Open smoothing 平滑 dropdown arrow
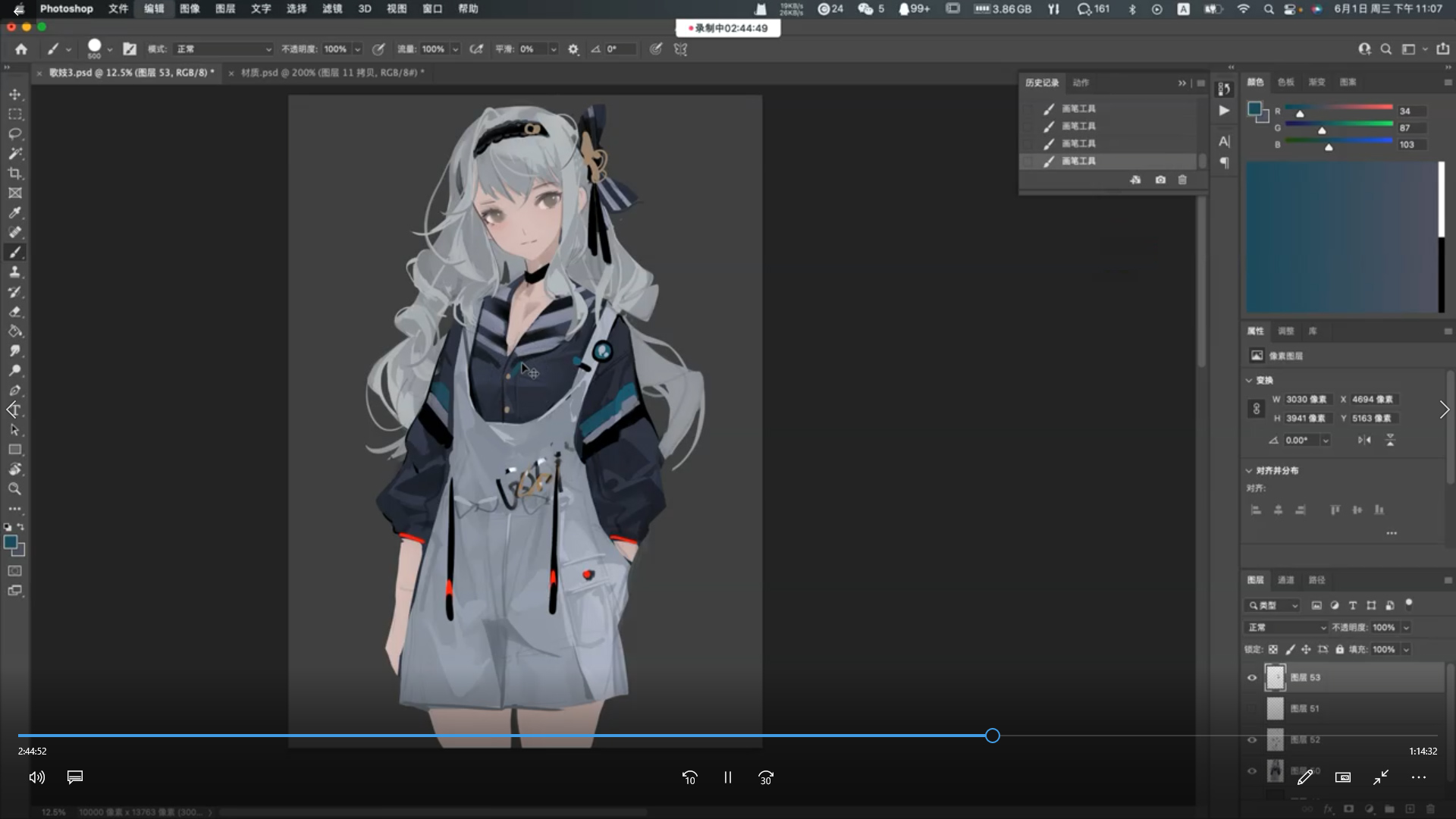 pos(554,49)
